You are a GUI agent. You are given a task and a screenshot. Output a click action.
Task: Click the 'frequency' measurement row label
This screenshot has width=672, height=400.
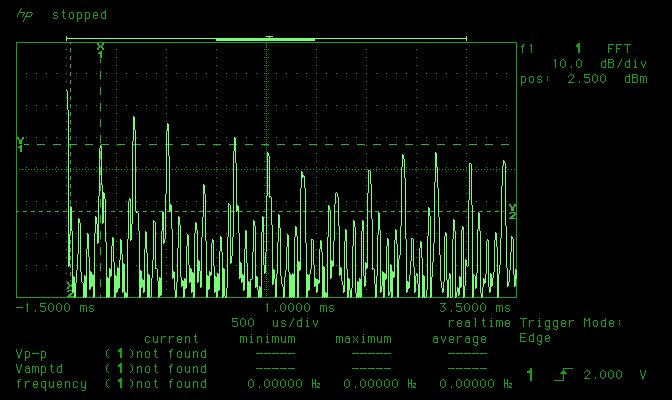coord(51,384)
